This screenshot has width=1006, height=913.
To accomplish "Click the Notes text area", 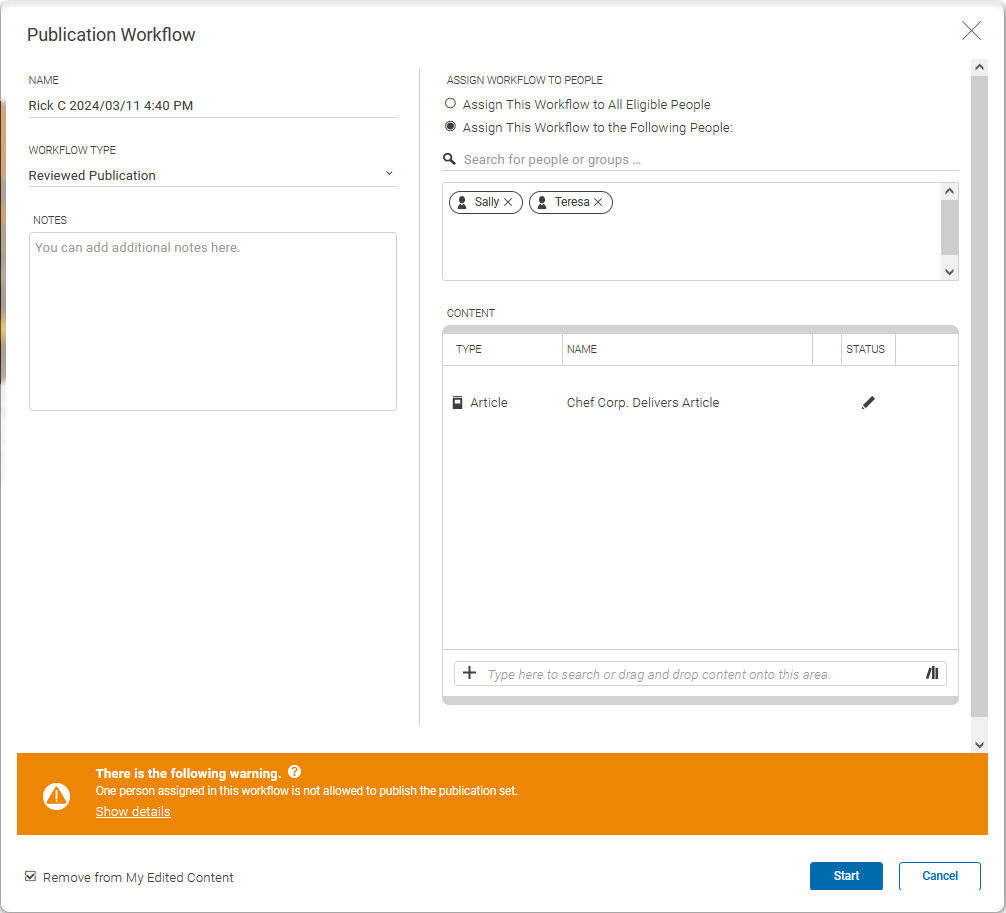I will pos(213,321).
